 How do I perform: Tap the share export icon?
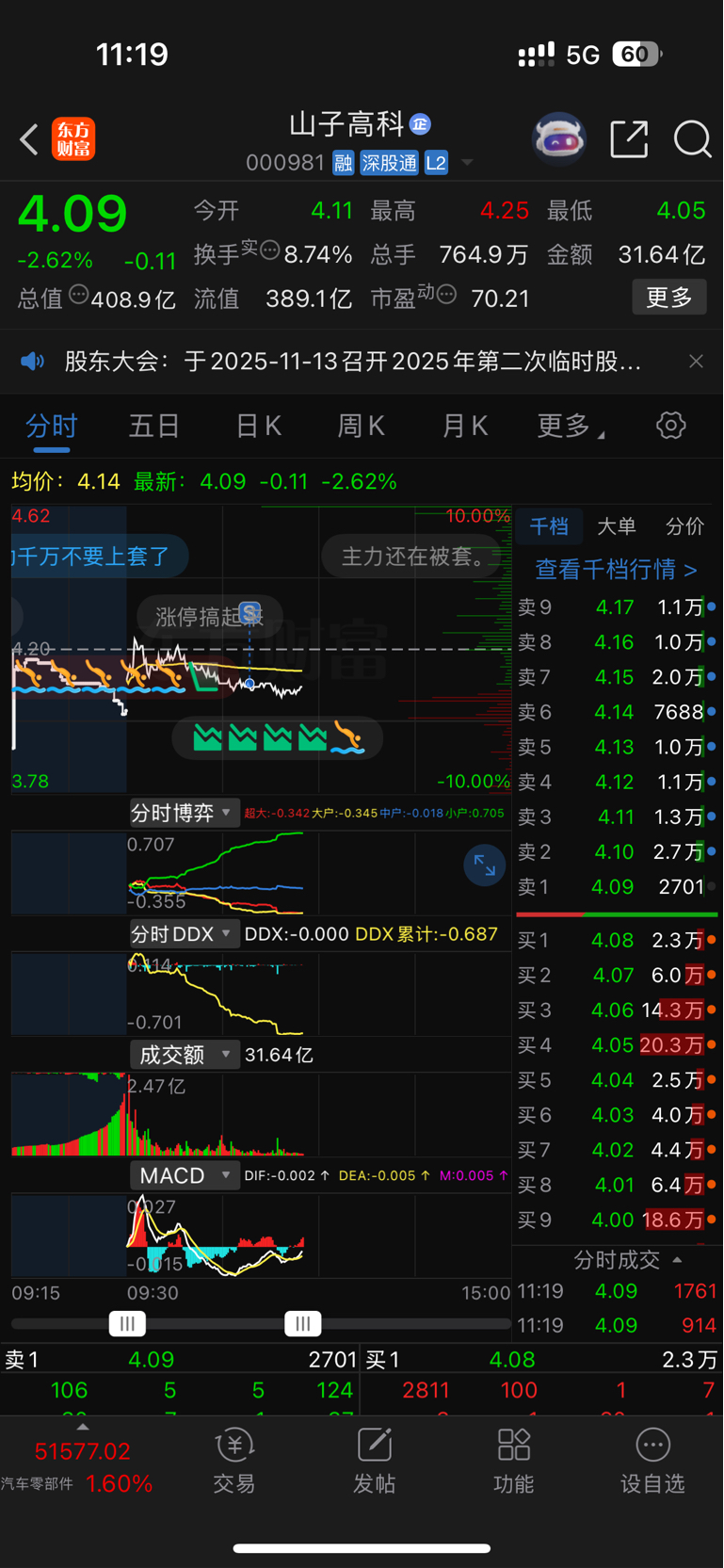(x=629, y=139)
